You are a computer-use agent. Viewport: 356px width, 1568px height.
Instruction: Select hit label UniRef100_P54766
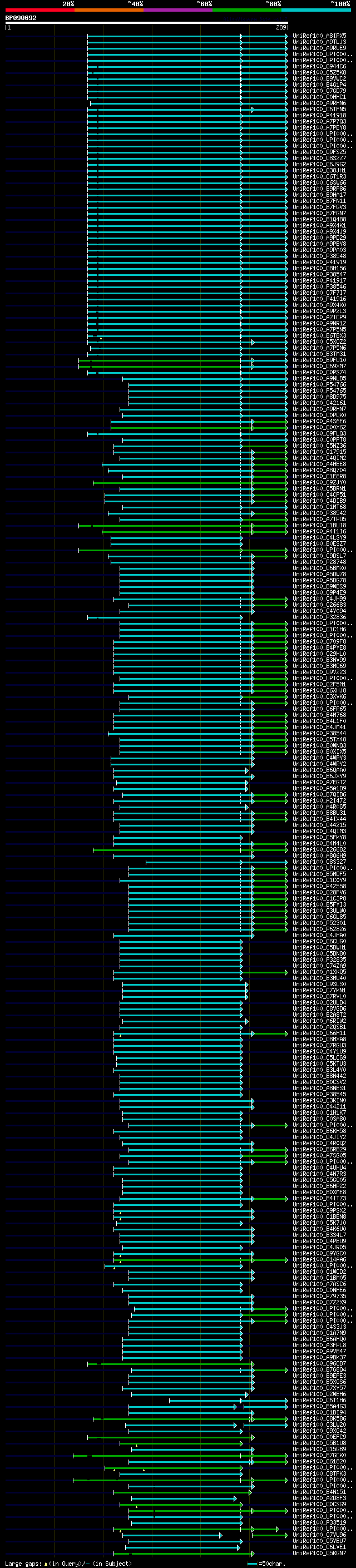pos(319,385)
